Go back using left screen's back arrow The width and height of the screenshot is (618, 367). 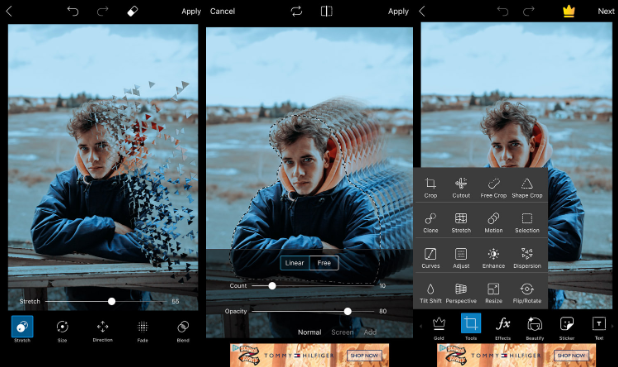pos(9,11)
